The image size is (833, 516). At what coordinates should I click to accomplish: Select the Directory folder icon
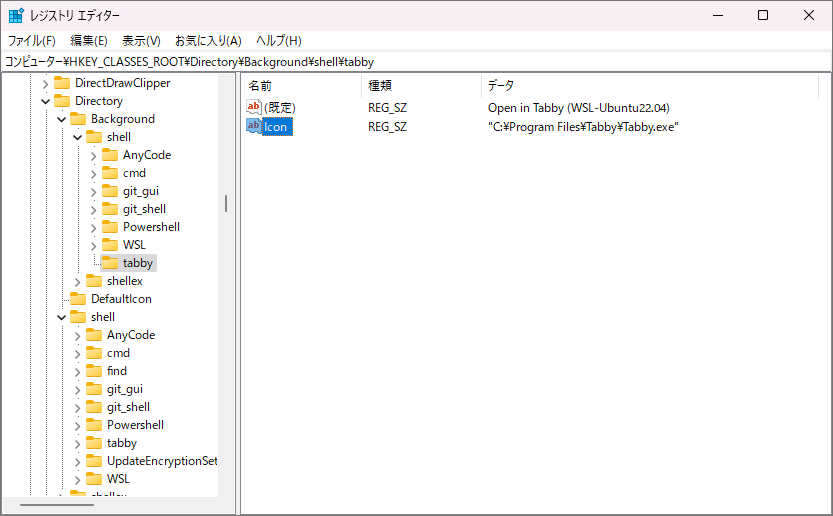[62, 101]
